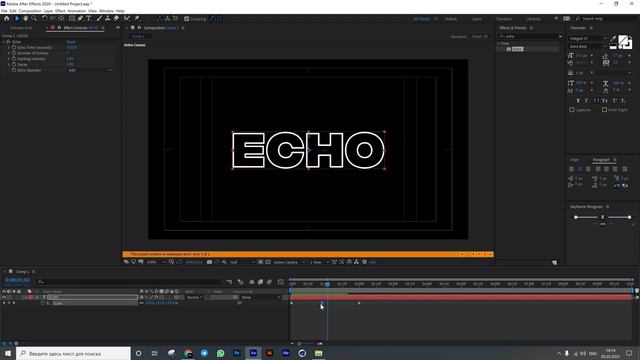The width and height of the screenshot is (640, 360).
Task: Select the Echo effect in Effects & Presets
Action: [x=517, y=49]
